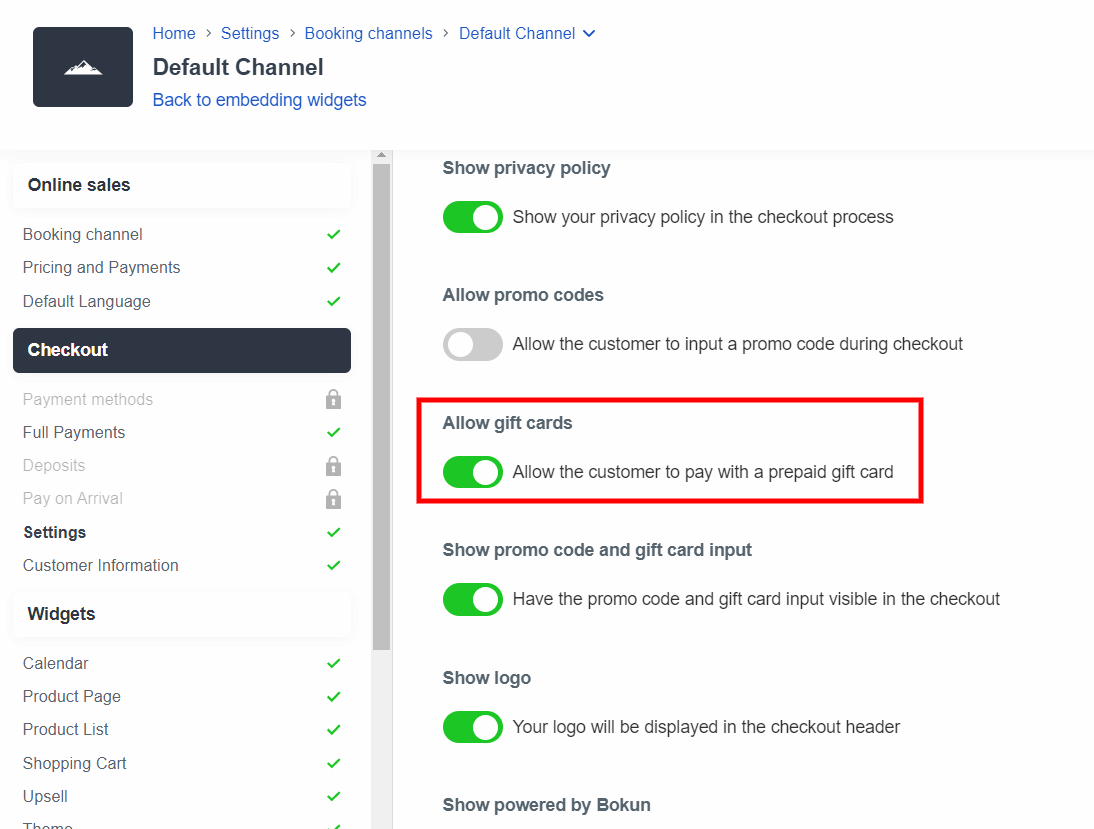
Task: Turn off the Allow gift cards toggle
Action: (472, 472)
